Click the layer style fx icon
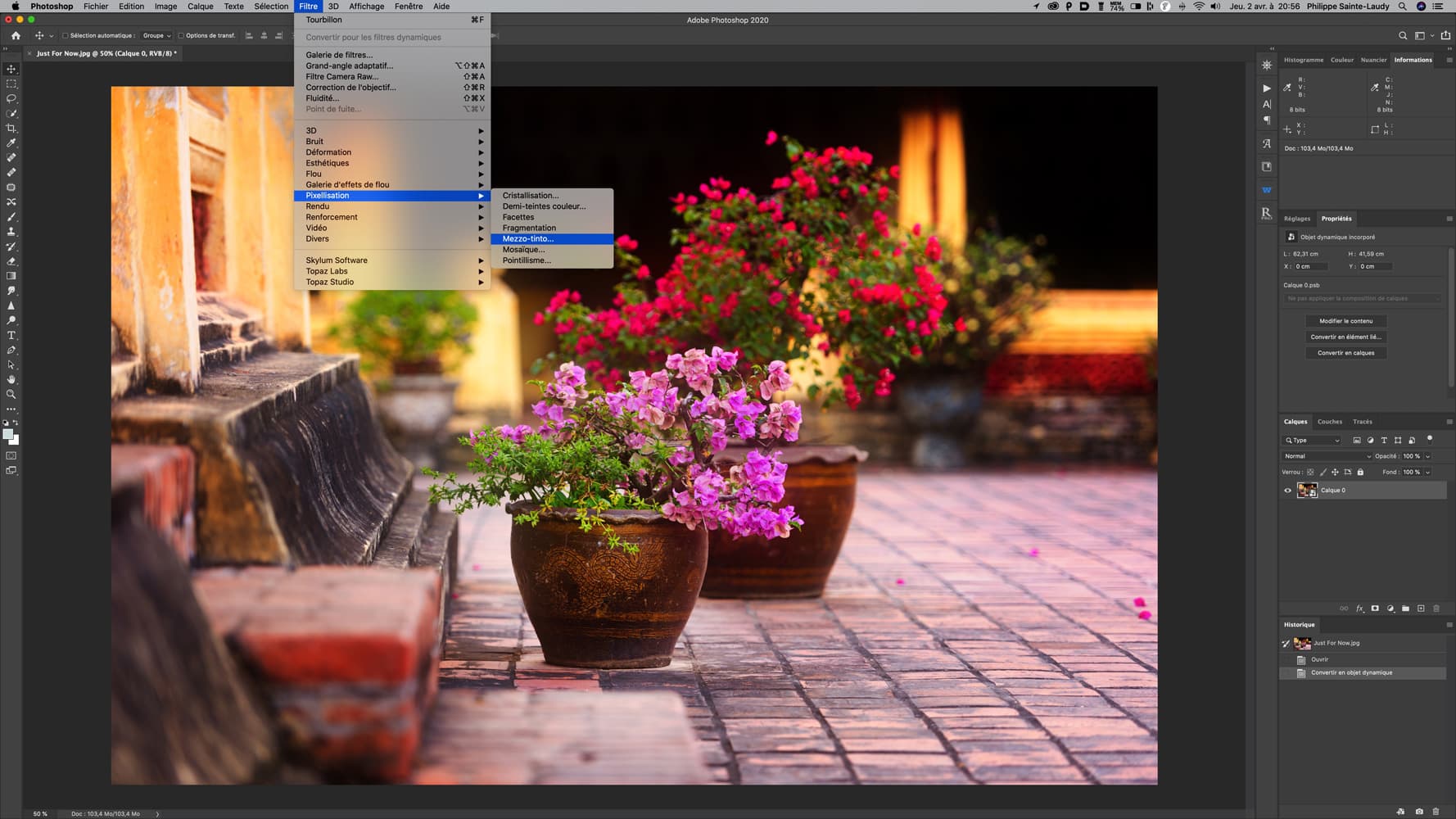 pyautogui.click(x=1359, y=609)
